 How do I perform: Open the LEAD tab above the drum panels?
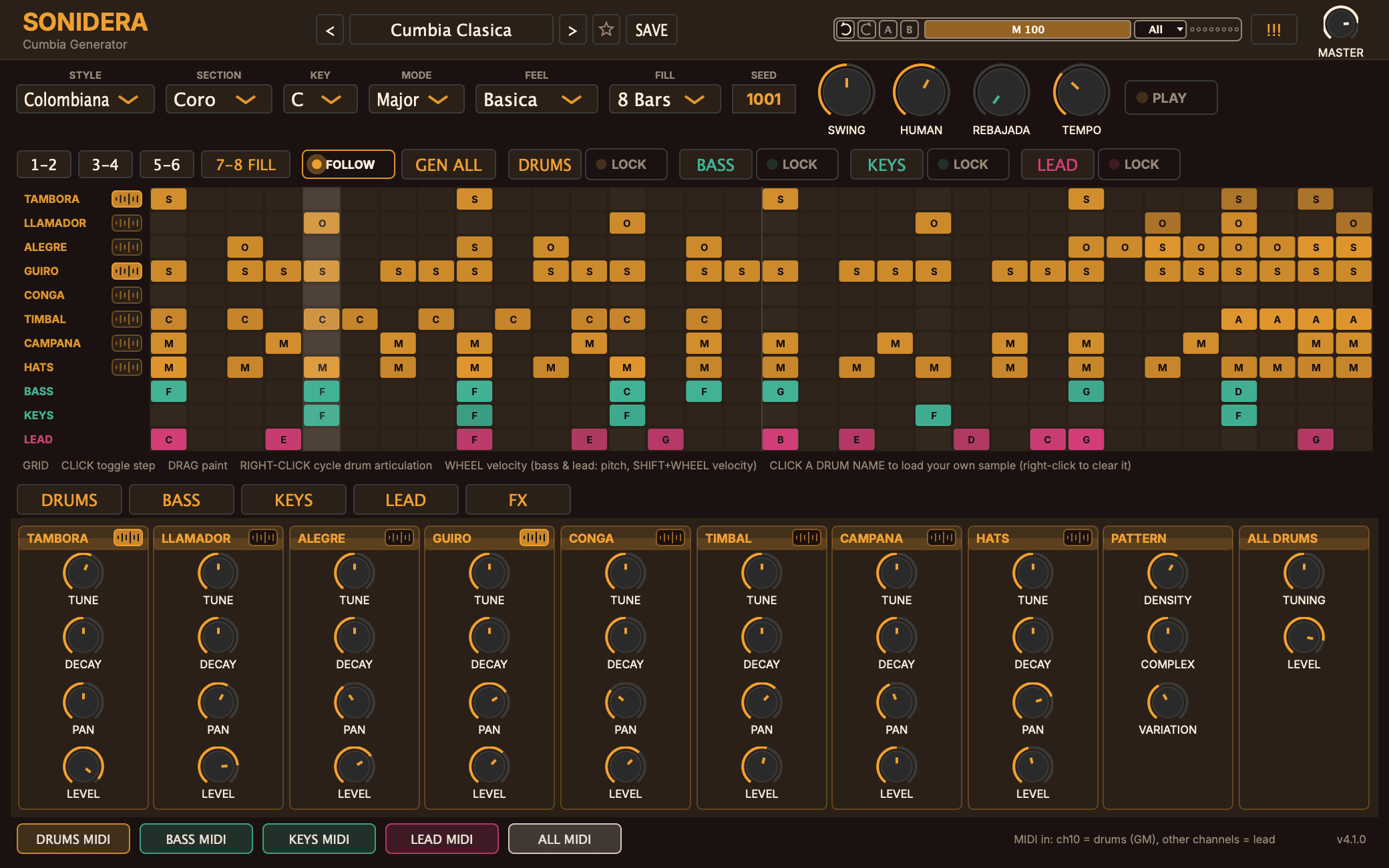[x=406, y=500]
